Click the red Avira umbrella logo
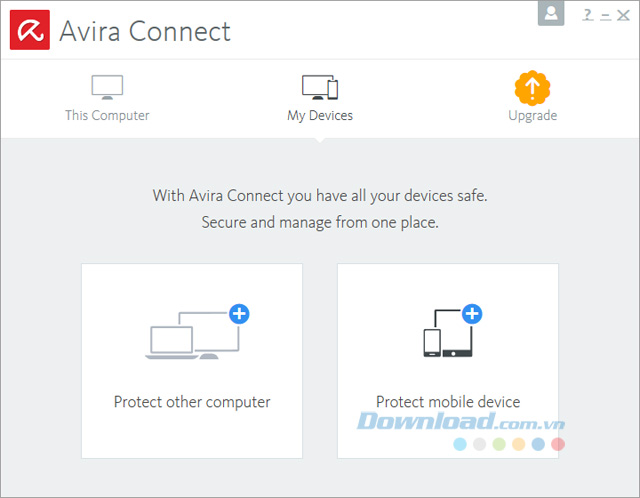Image resolution: width=640 pixels, height=498 pixels. pyautogui.click(x=30, y=31)
